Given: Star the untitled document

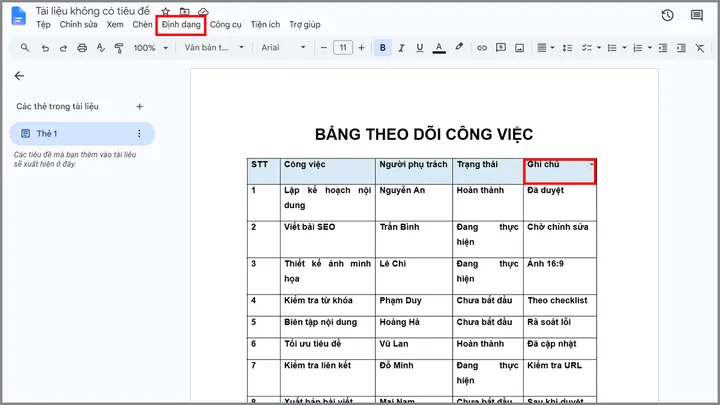Looking at the screenshot, I should 165,11.
